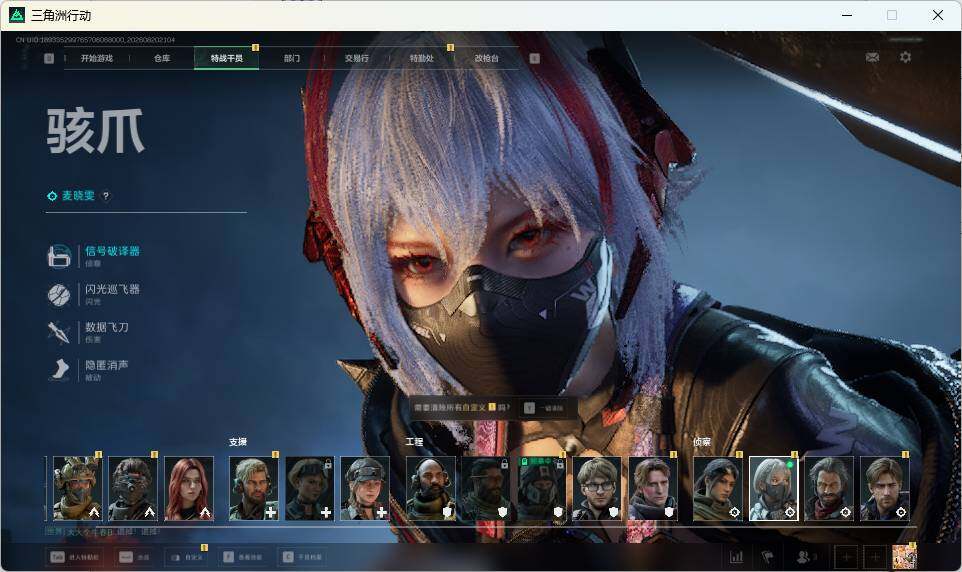Select the 隐匿消声 passive skill icon

pos(59,371)
